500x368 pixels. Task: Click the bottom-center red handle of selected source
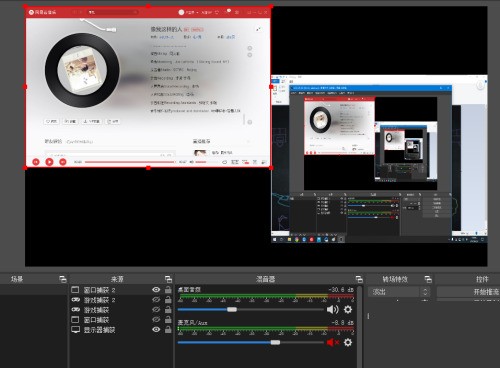click(148, 168)
